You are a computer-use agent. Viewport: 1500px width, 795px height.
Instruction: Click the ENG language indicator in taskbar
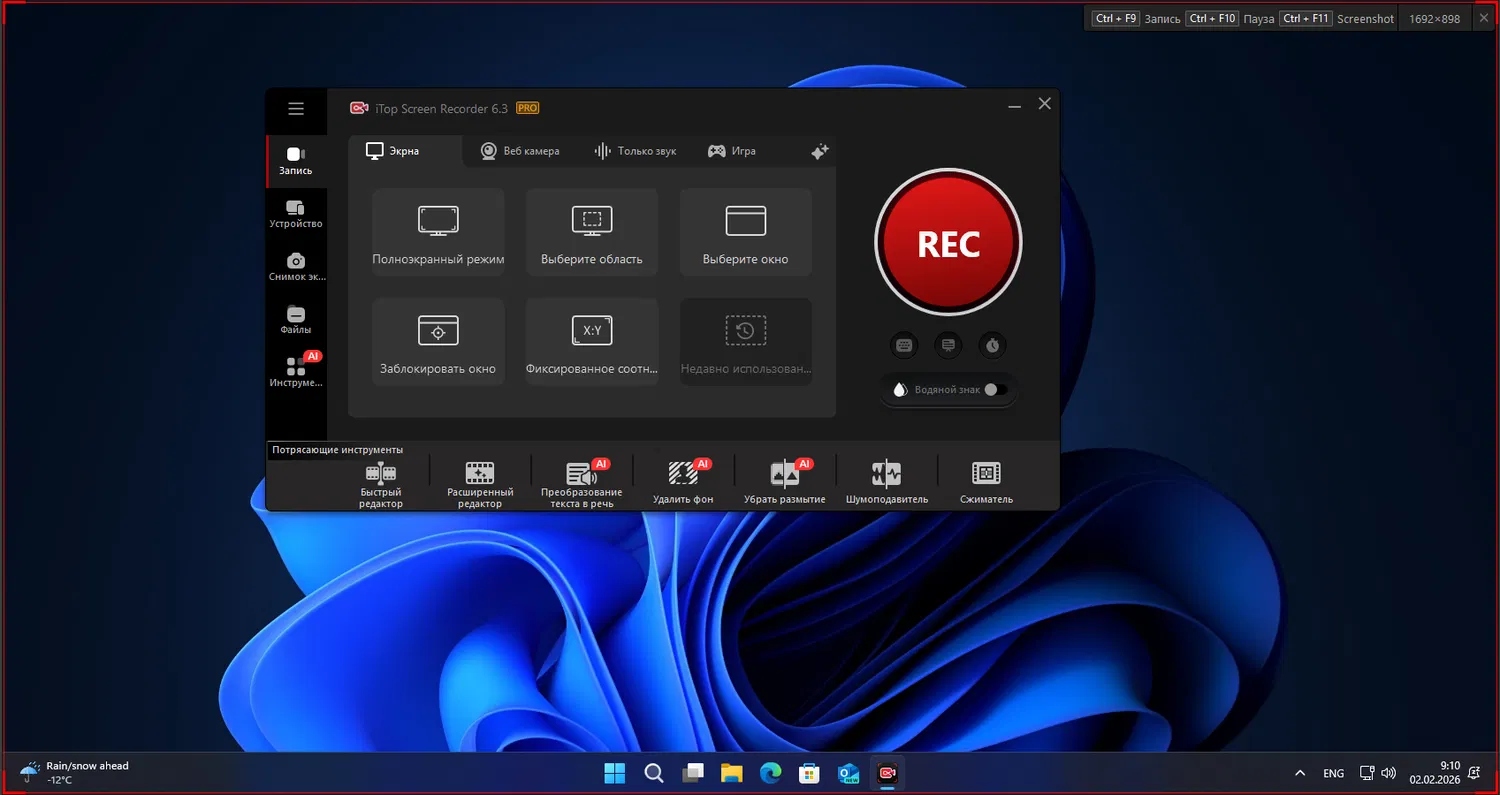[x=1333, y=772]
